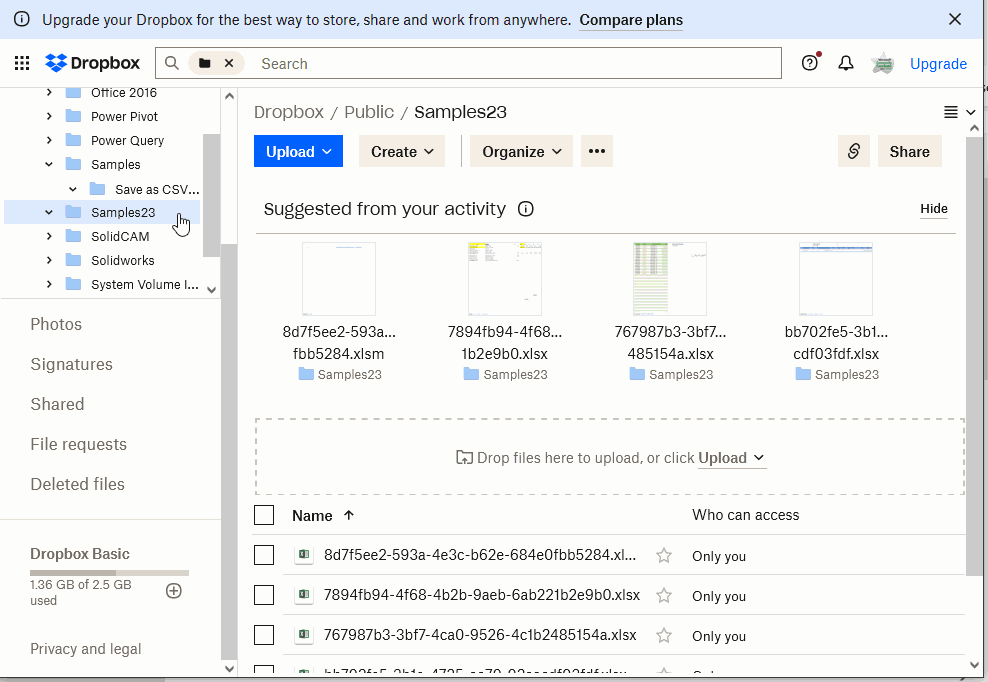This screenshot has height=682, width=988.
Task: Expand the Office 2016 folder
Action: click(x=49, y=93)
